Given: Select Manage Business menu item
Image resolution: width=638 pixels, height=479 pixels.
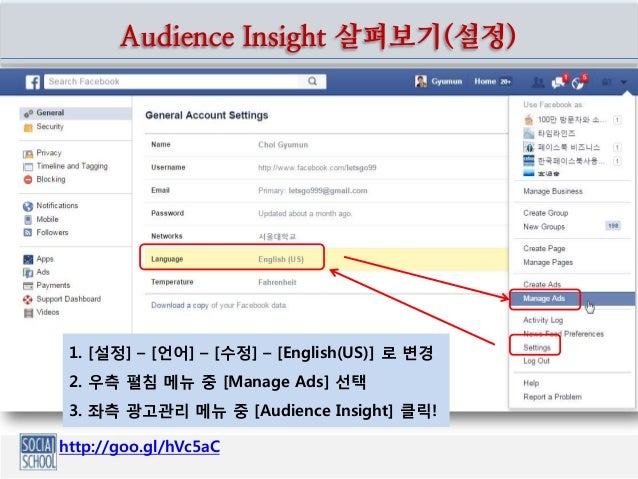Looking at the screenshot, I should click(x=553, y=191).
